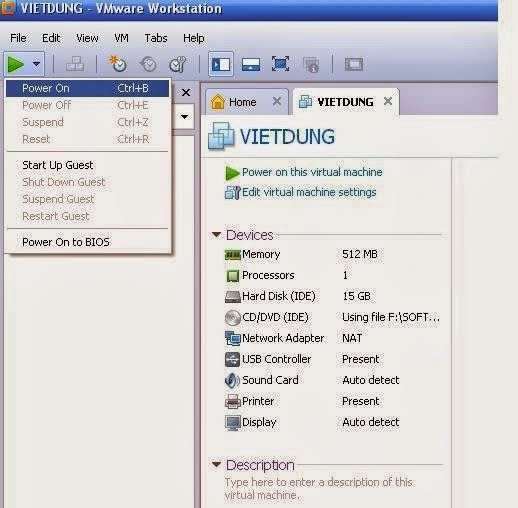Click the VIETDUNG virtual machine header icon
This screenshot has width=518, height=508.
pos(221,136)
